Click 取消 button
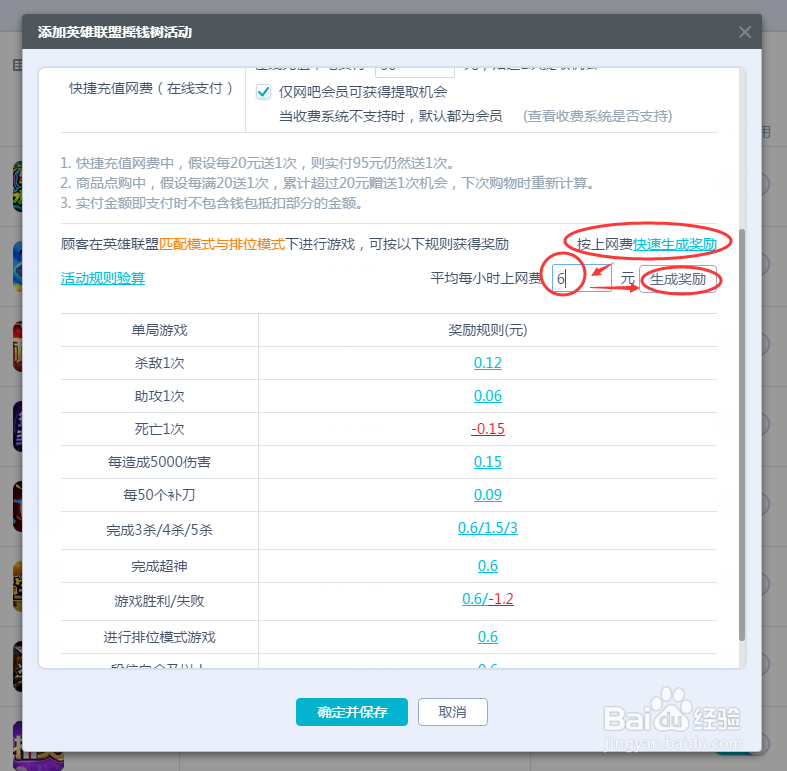This screenshot has height=771, width=787. 453,712
